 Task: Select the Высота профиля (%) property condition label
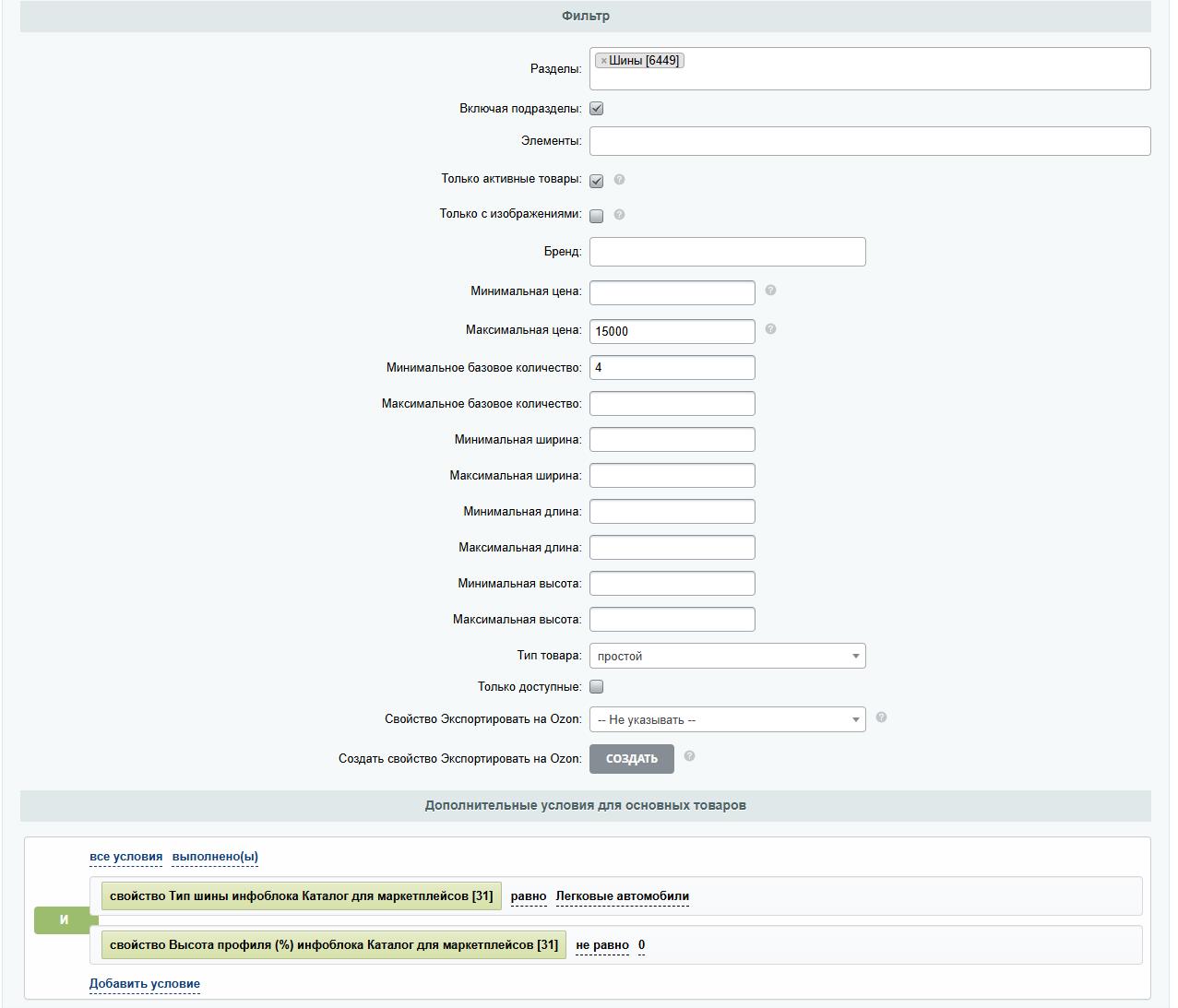pos(334,945)
